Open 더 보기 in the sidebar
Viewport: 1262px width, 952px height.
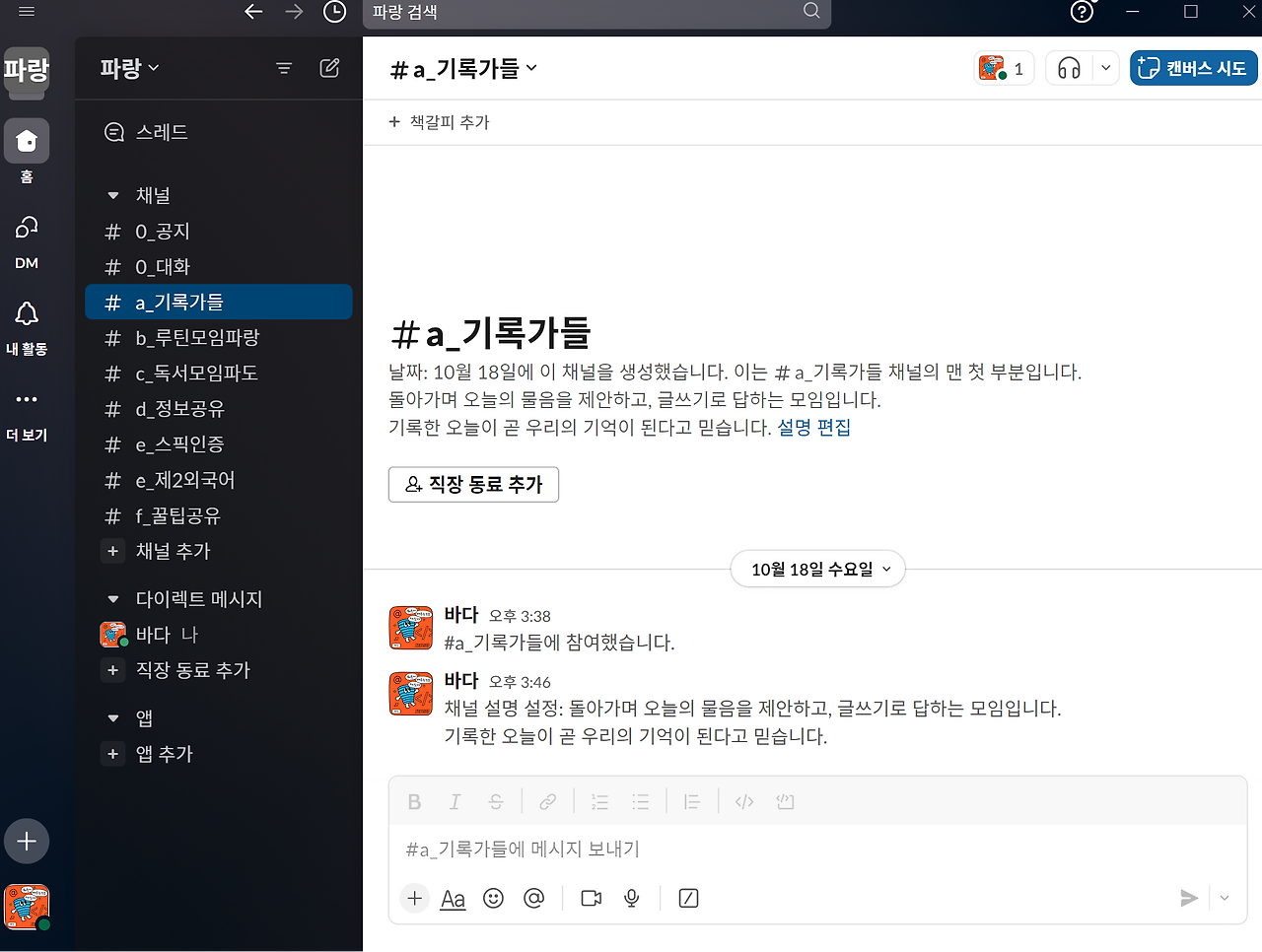pyautogui.click(x=27, y=412)
